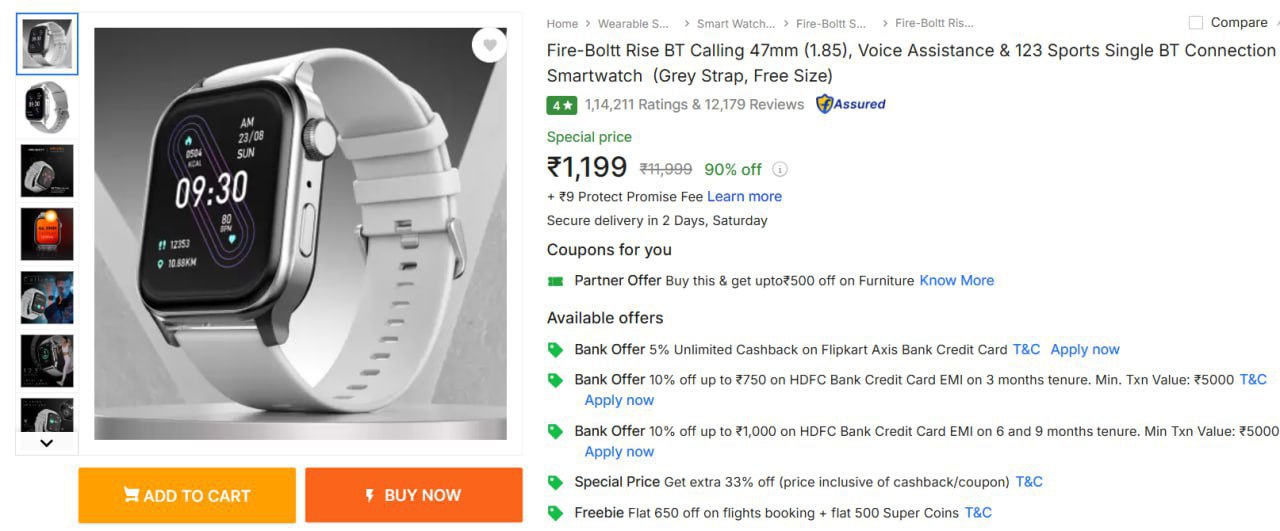Select the second watch thumbnail image
This screenshot has height=531, width=1280.
[x=47, y=108]
